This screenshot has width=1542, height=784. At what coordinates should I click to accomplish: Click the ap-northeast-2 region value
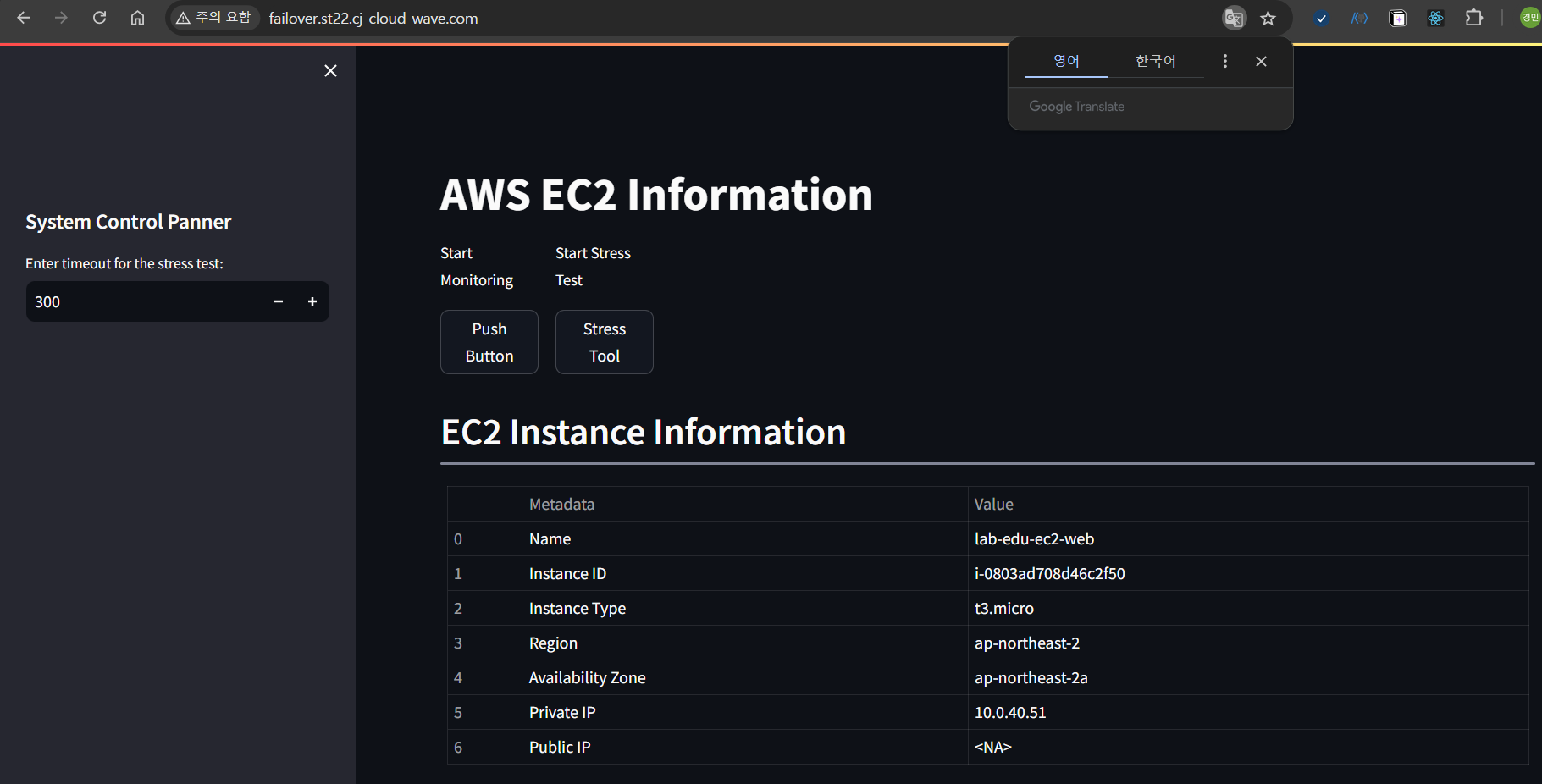[1248, 643]
